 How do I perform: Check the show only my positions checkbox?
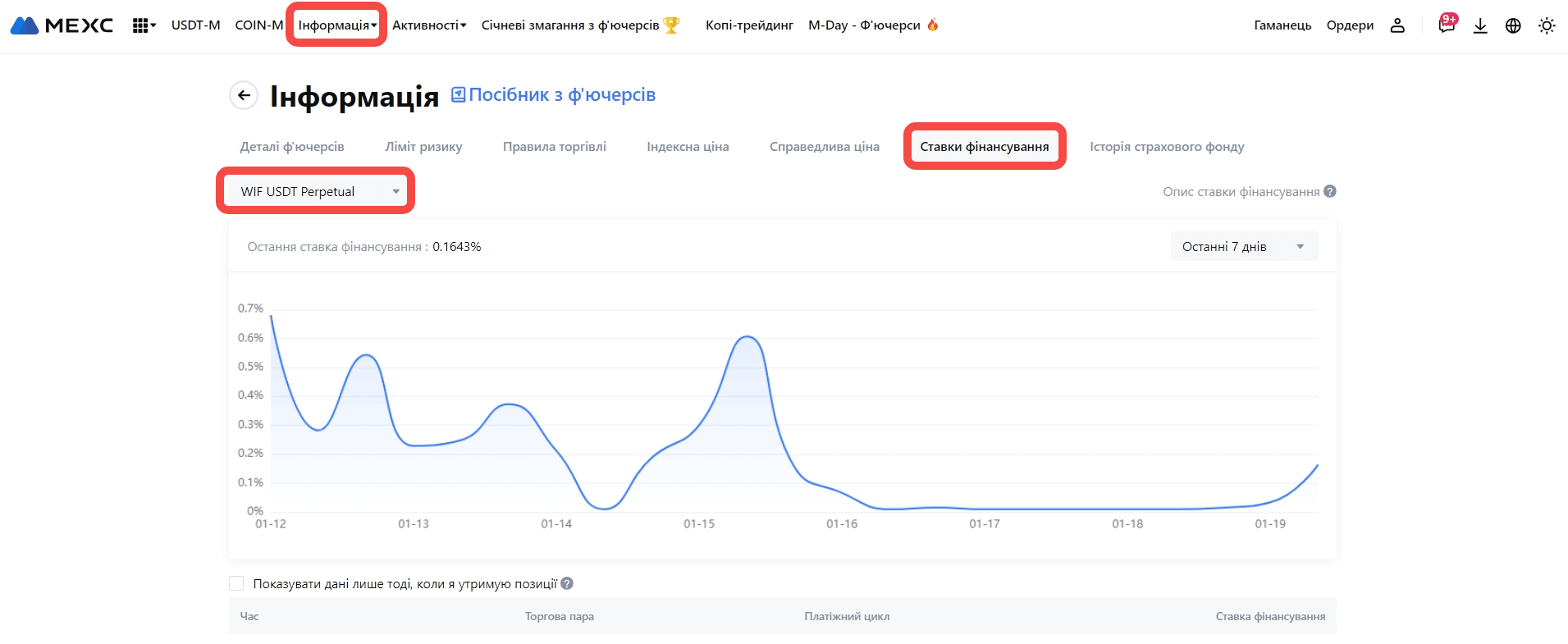236,583
